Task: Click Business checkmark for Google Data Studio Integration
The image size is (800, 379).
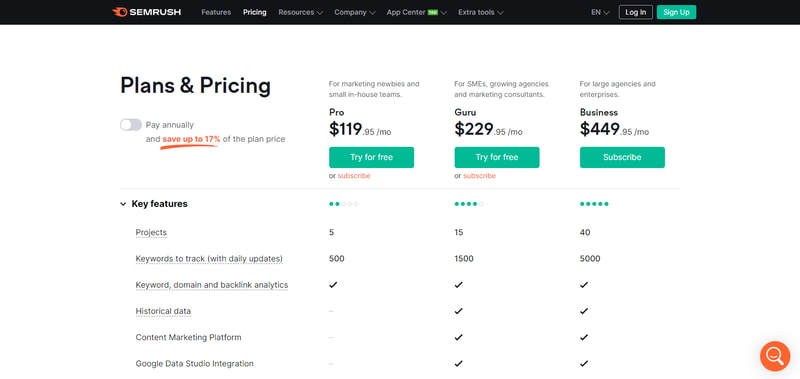Action: pyautogui.click(x=584, y=364)
